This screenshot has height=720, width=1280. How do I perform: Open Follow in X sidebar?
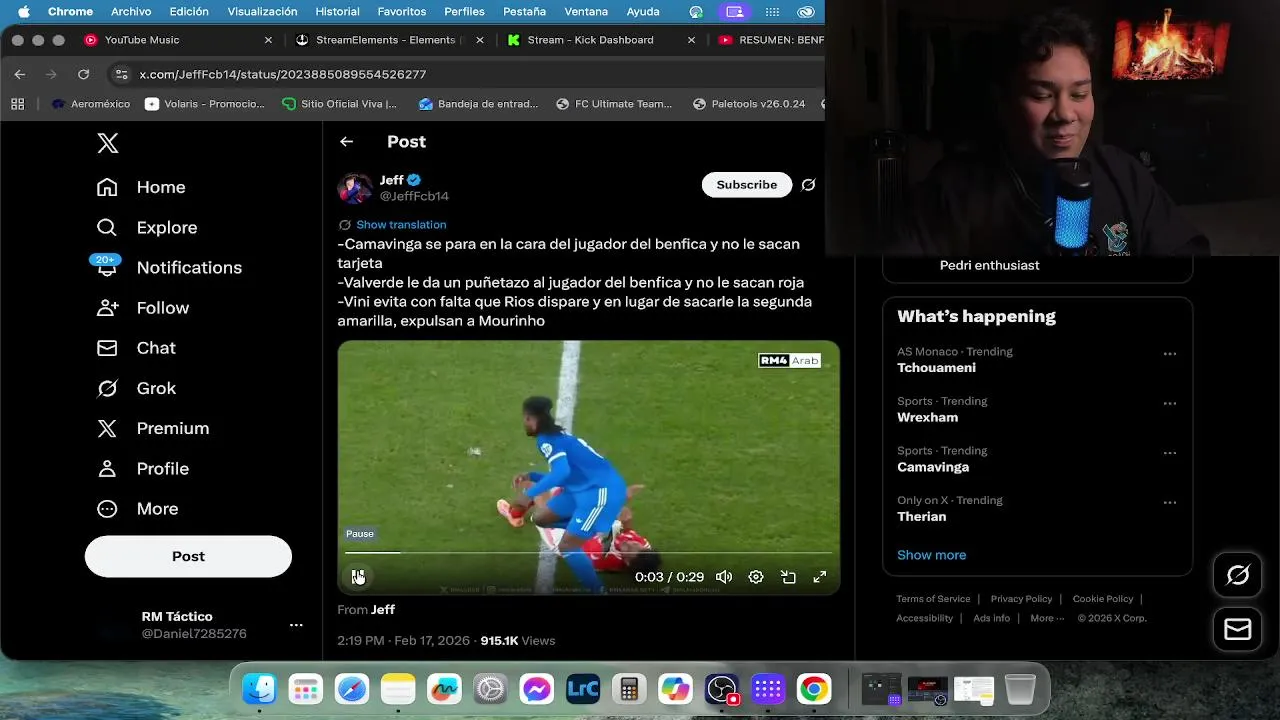[x=143, y=308]
